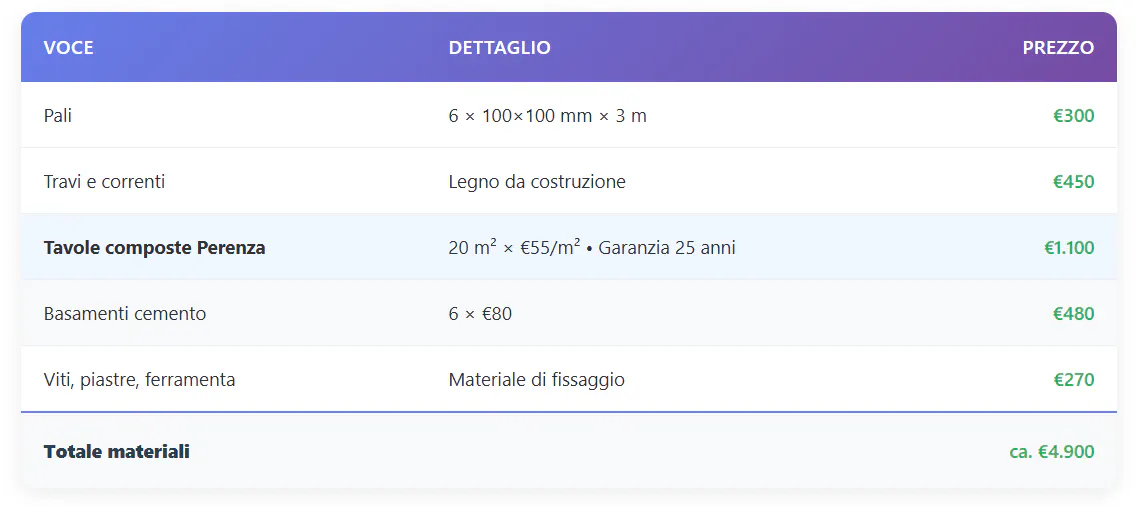Click the ca. €4.900 total amount

pyautogui.click(x=1051, y=452)
